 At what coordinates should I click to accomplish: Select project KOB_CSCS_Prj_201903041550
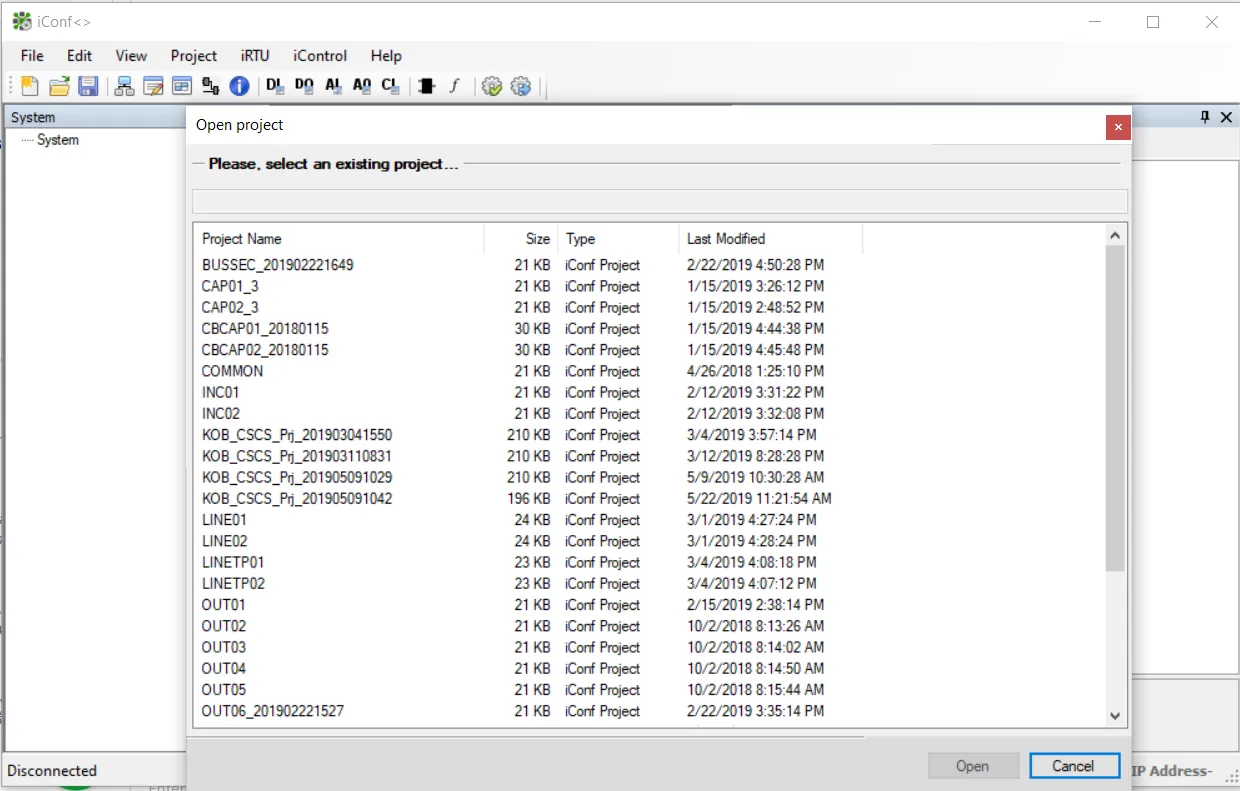click(297, 435)
